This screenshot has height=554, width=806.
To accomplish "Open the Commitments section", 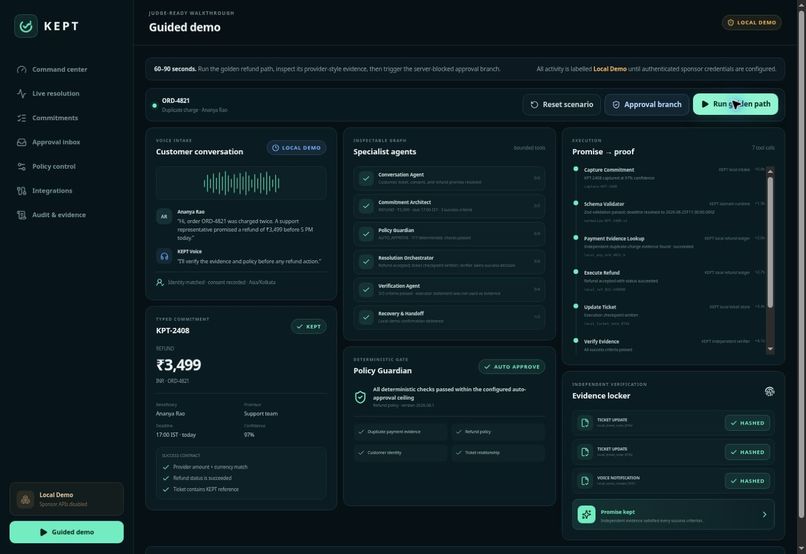I will (55, 118).
